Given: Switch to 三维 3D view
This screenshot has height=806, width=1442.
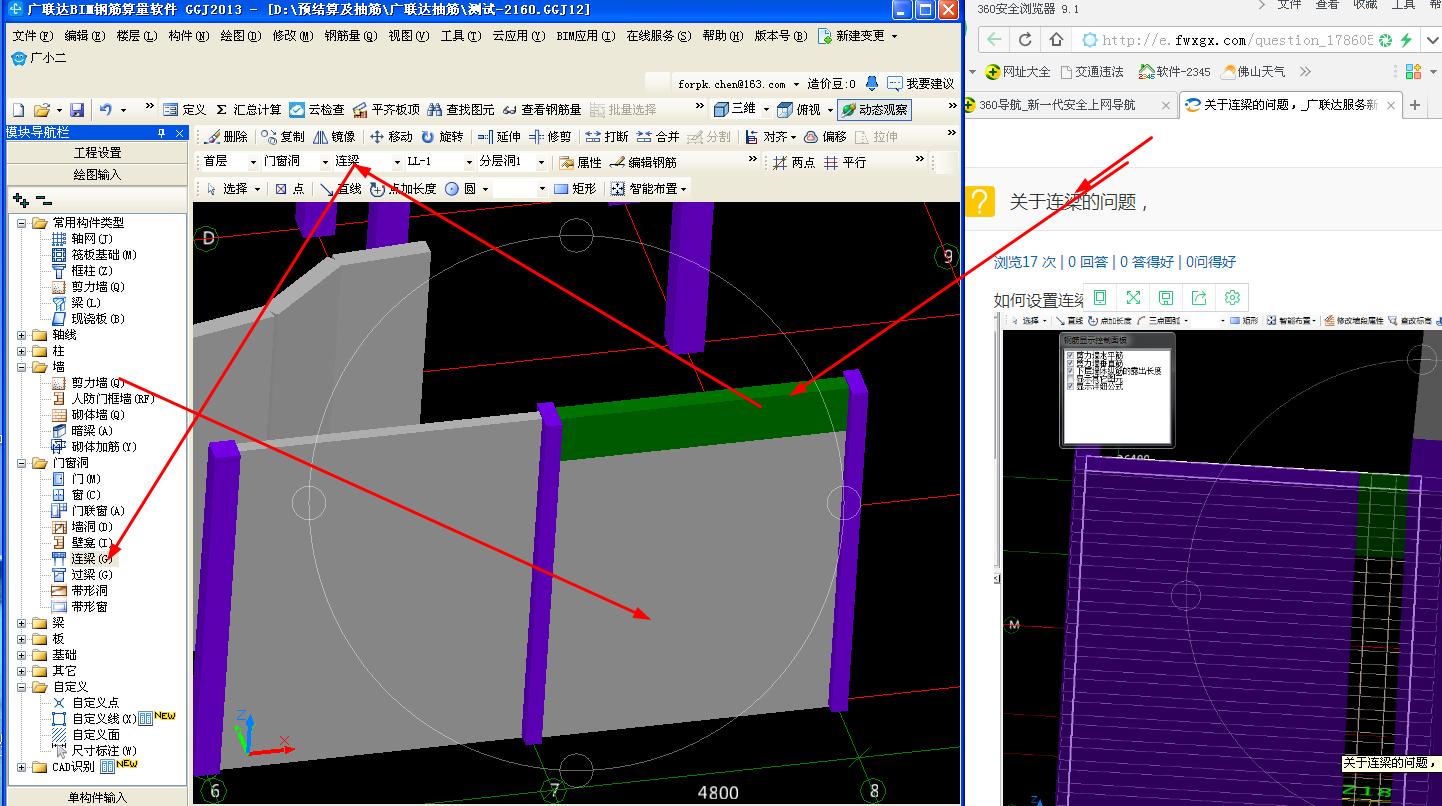Looking at the screenshot, I should click(x=735, y=109).
